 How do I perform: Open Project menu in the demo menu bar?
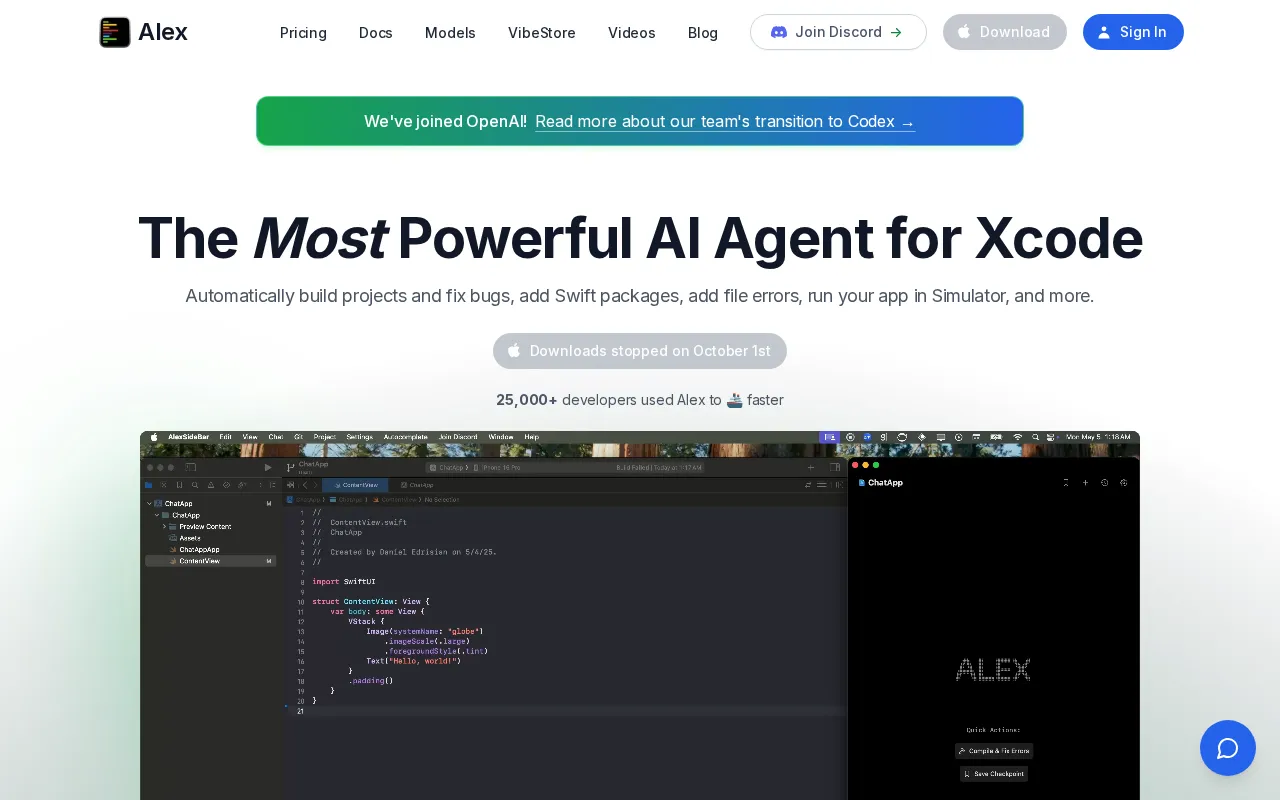[325, 437]
